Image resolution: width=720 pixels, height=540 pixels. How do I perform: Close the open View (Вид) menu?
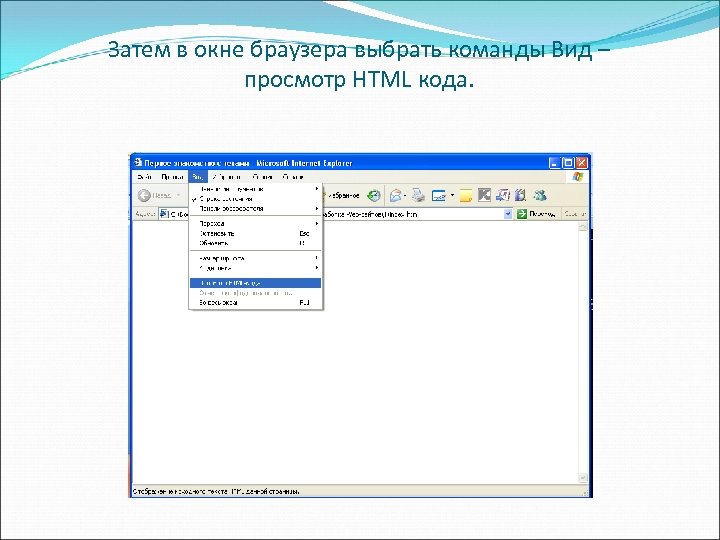point(198,177)
